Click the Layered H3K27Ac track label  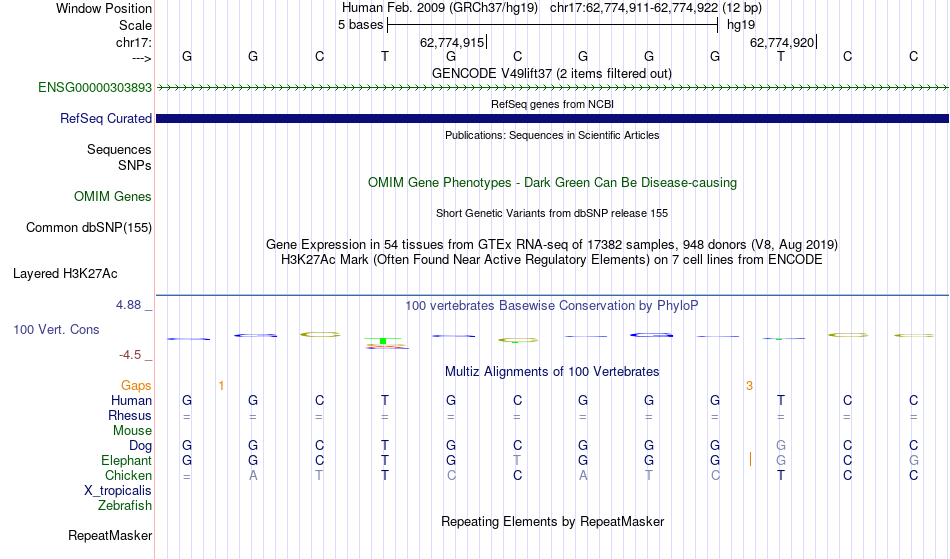click(x=65, y=274)
